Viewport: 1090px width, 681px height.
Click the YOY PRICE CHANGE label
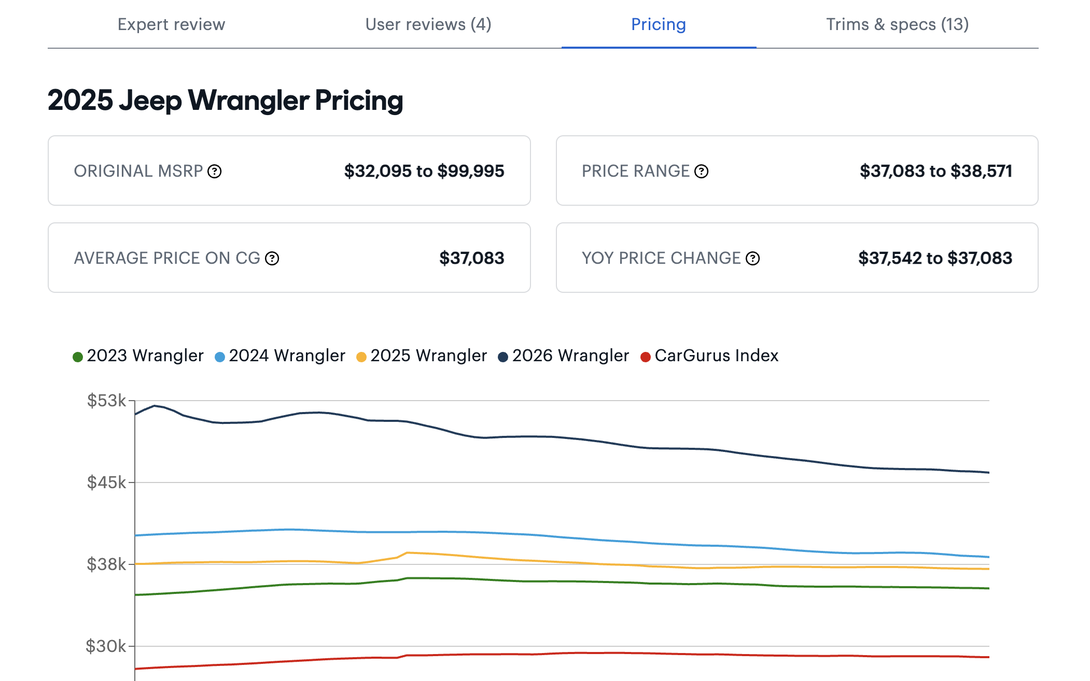[x=661, y=259]
